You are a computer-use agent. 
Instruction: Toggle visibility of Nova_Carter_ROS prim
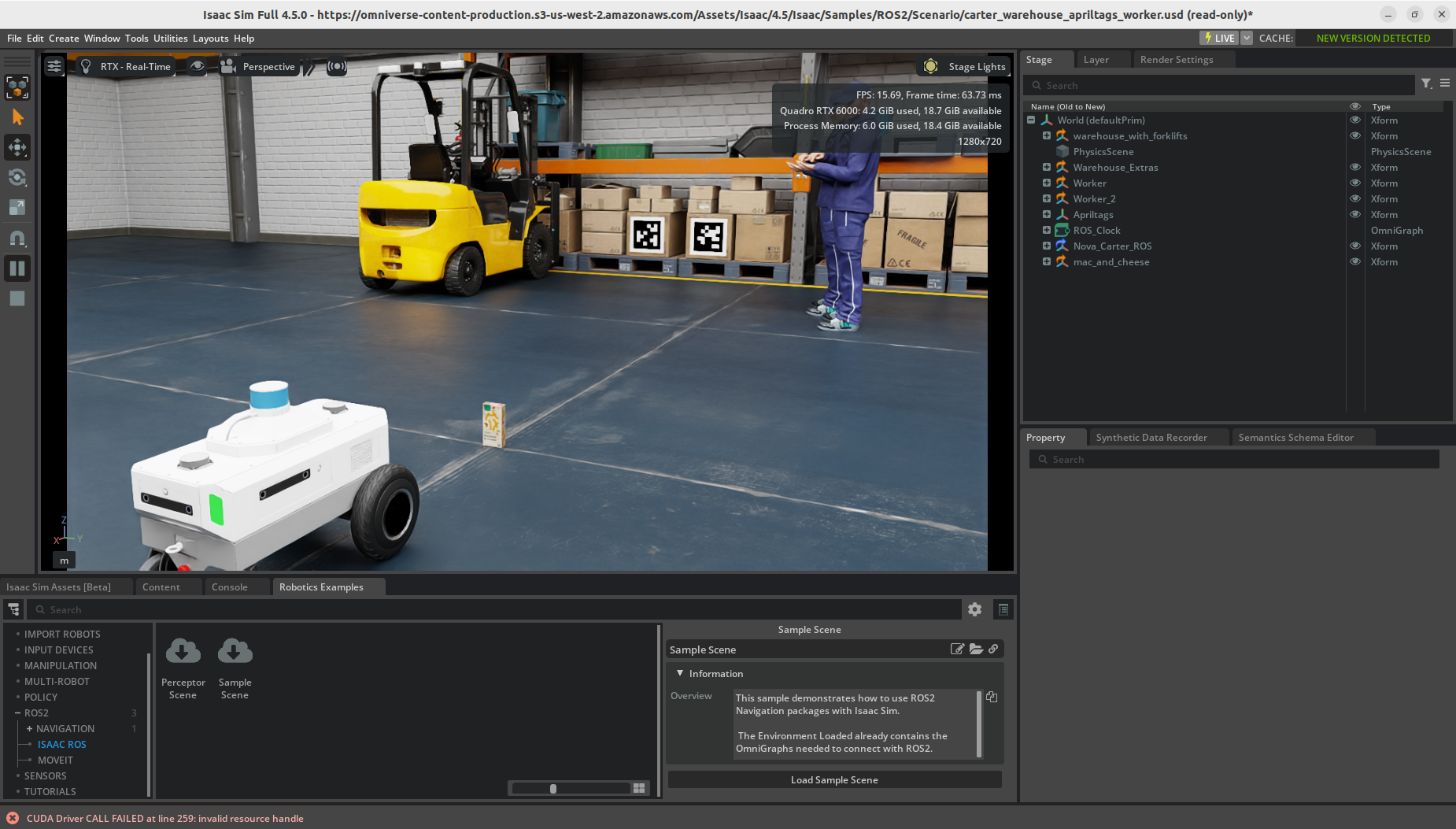click(1355, 246)
